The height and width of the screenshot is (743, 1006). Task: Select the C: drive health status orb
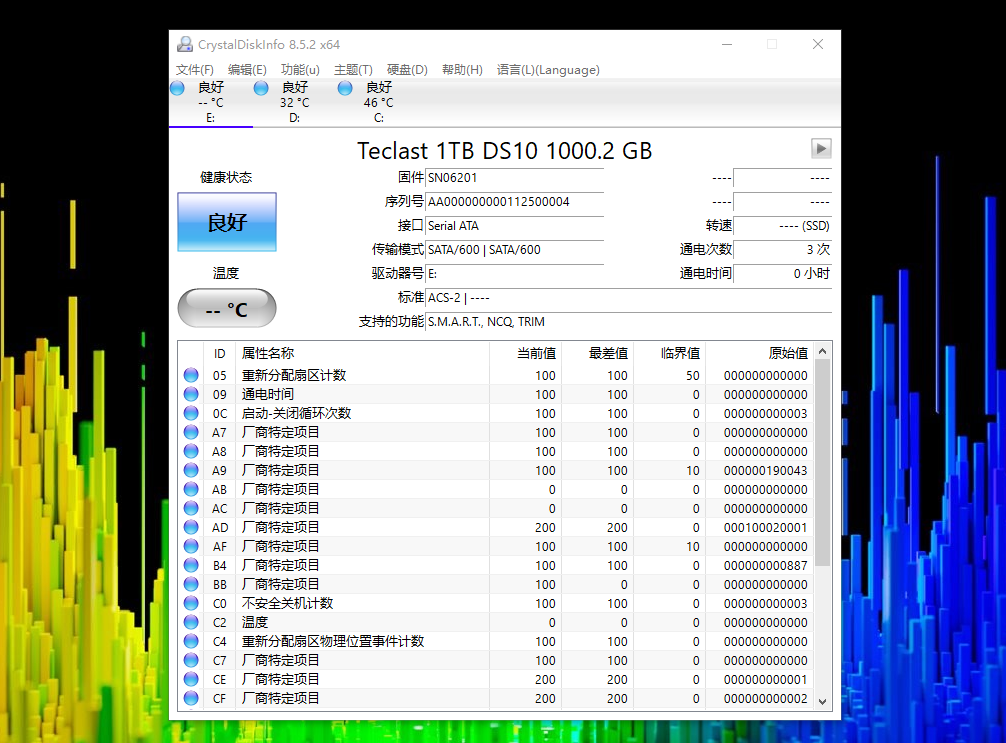[345, 88]
